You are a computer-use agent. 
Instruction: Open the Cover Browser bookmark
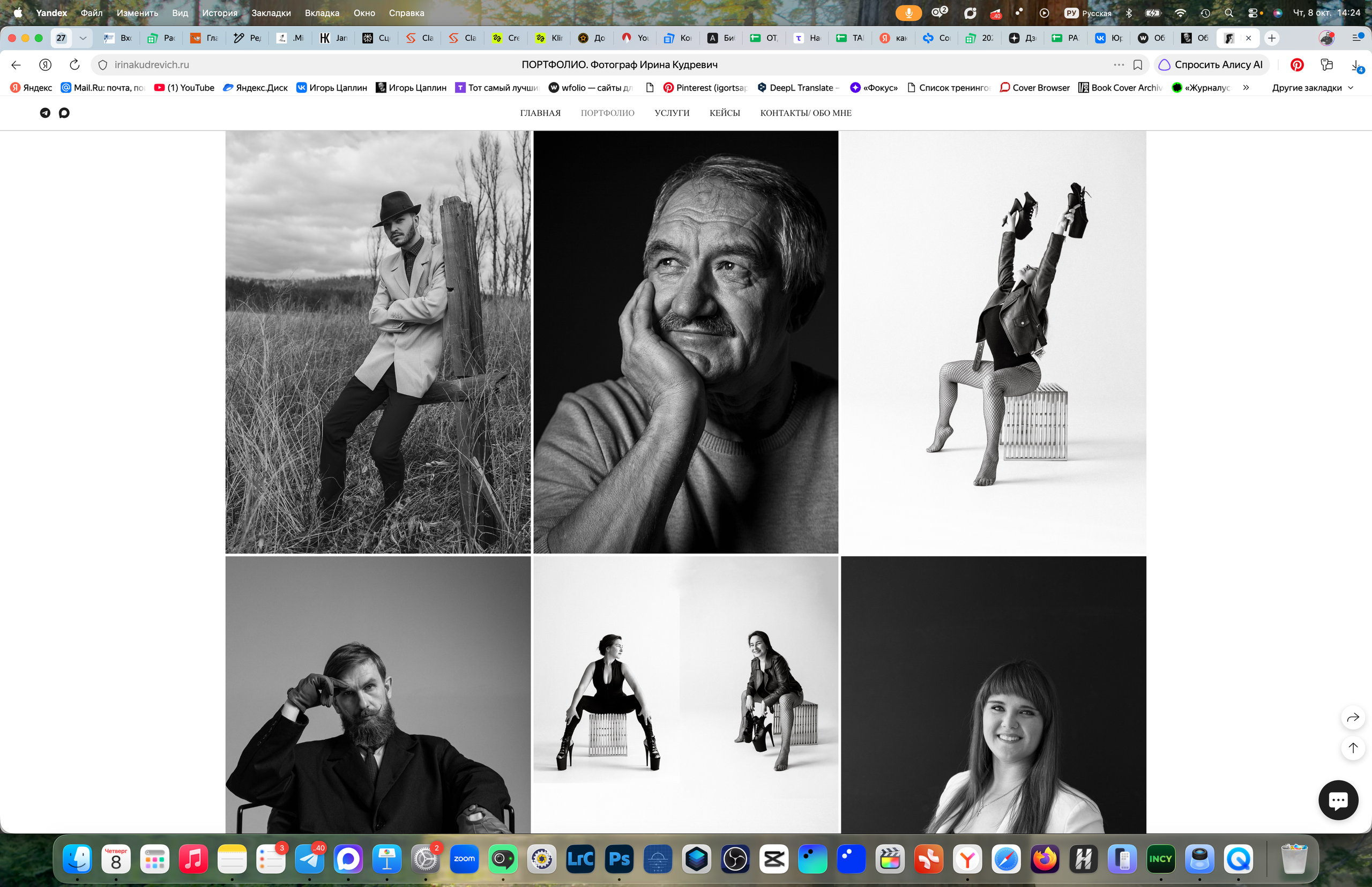[x=1034, y=87]
